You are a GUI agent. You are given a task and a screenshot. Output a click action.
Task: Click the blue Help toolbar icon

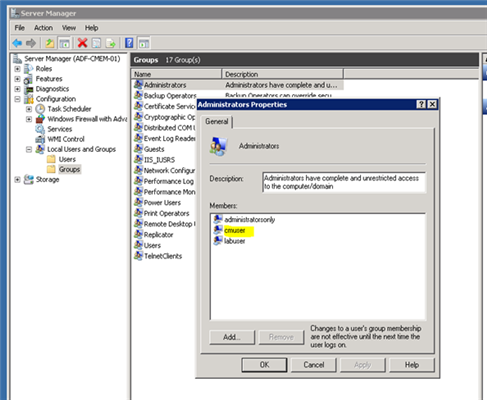click(x=129, y=43)
